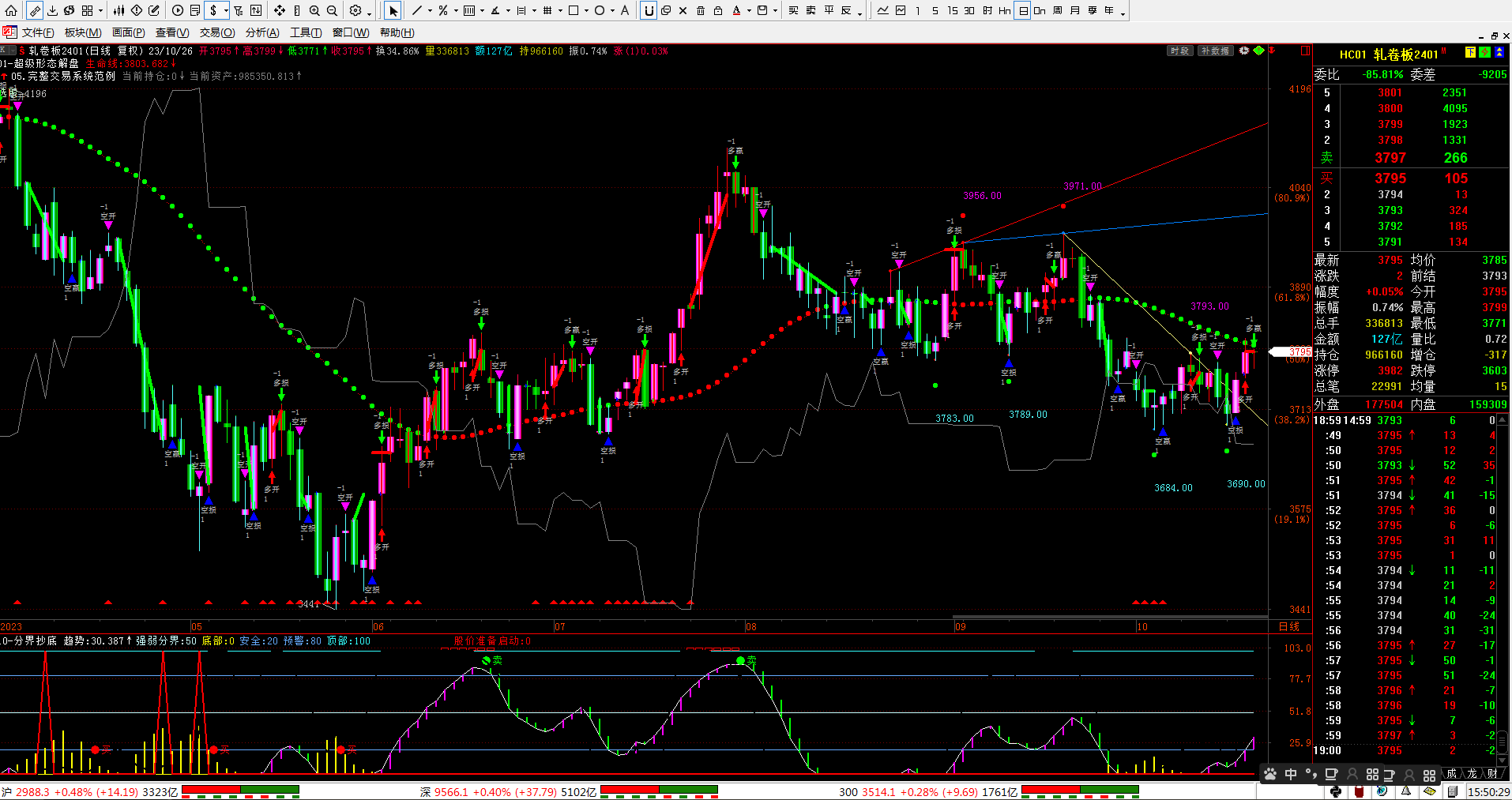Viewport: 1512px width, 800px height.
Task: Expand the period toolbar overflow arrow
Action: coord(1123,13)
